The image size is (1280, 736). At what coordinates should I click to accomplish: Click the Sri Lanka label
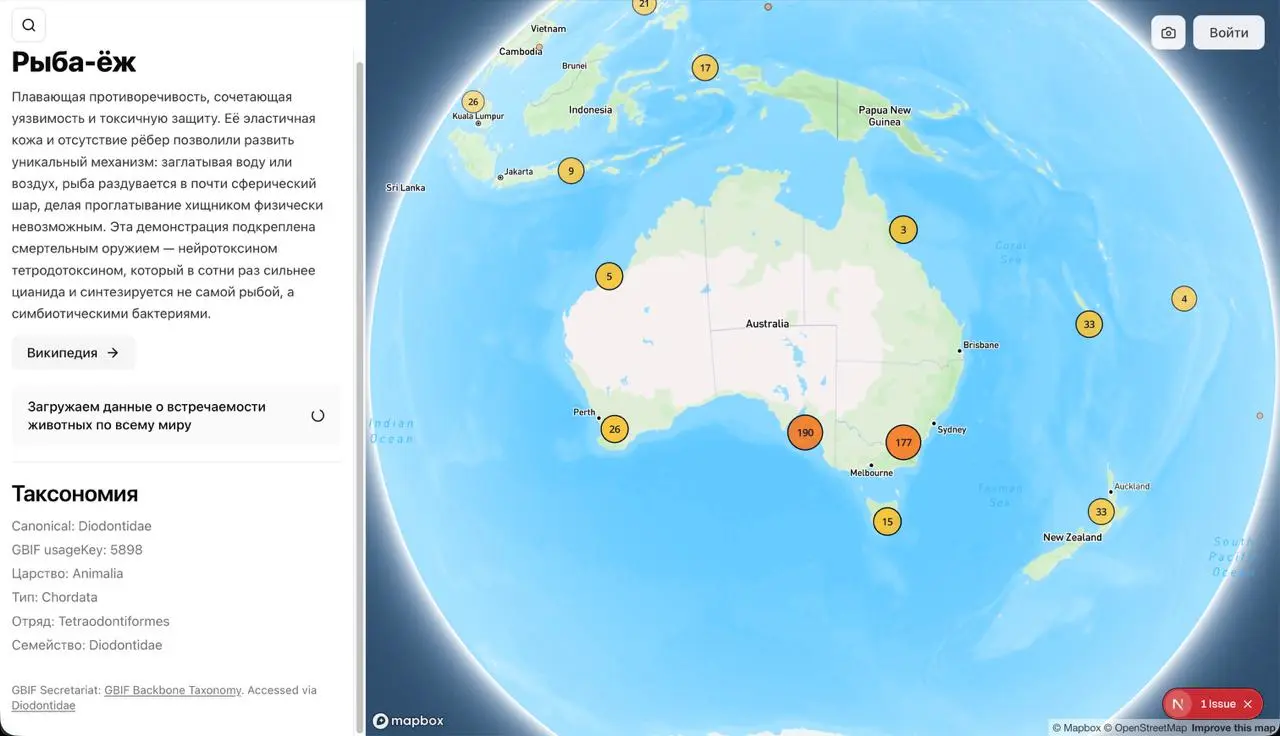(406, 188)
